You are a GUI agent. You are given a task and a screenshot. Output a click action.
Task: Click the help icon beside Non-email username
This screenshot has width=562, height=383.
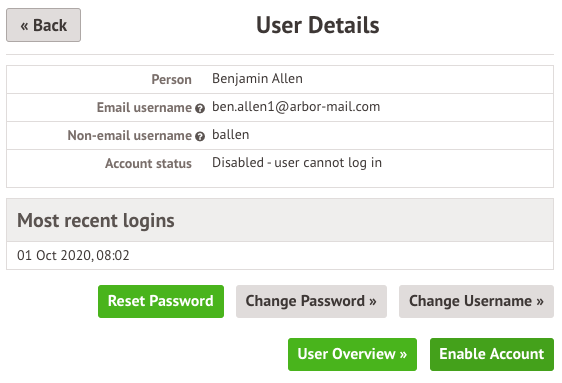coord(200,136)
